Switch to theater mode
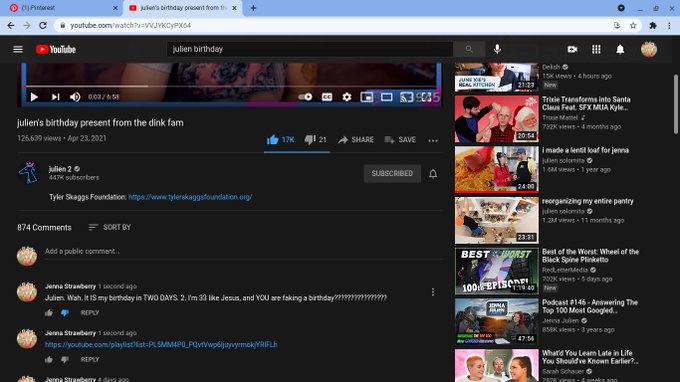Viewport: 680px width, 382px height. coord(386,97)
